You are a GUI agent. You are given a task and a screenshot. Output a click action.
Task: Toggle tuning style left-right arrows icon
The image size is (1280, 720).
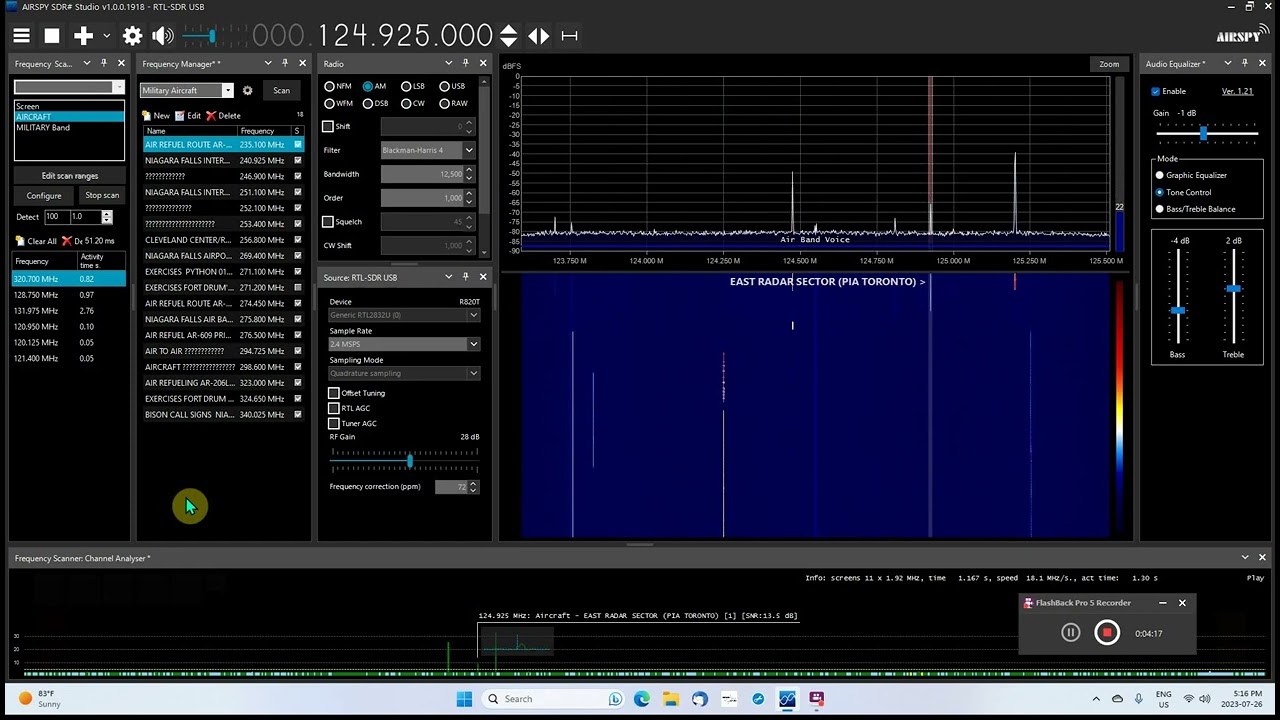tap(538, 36)
